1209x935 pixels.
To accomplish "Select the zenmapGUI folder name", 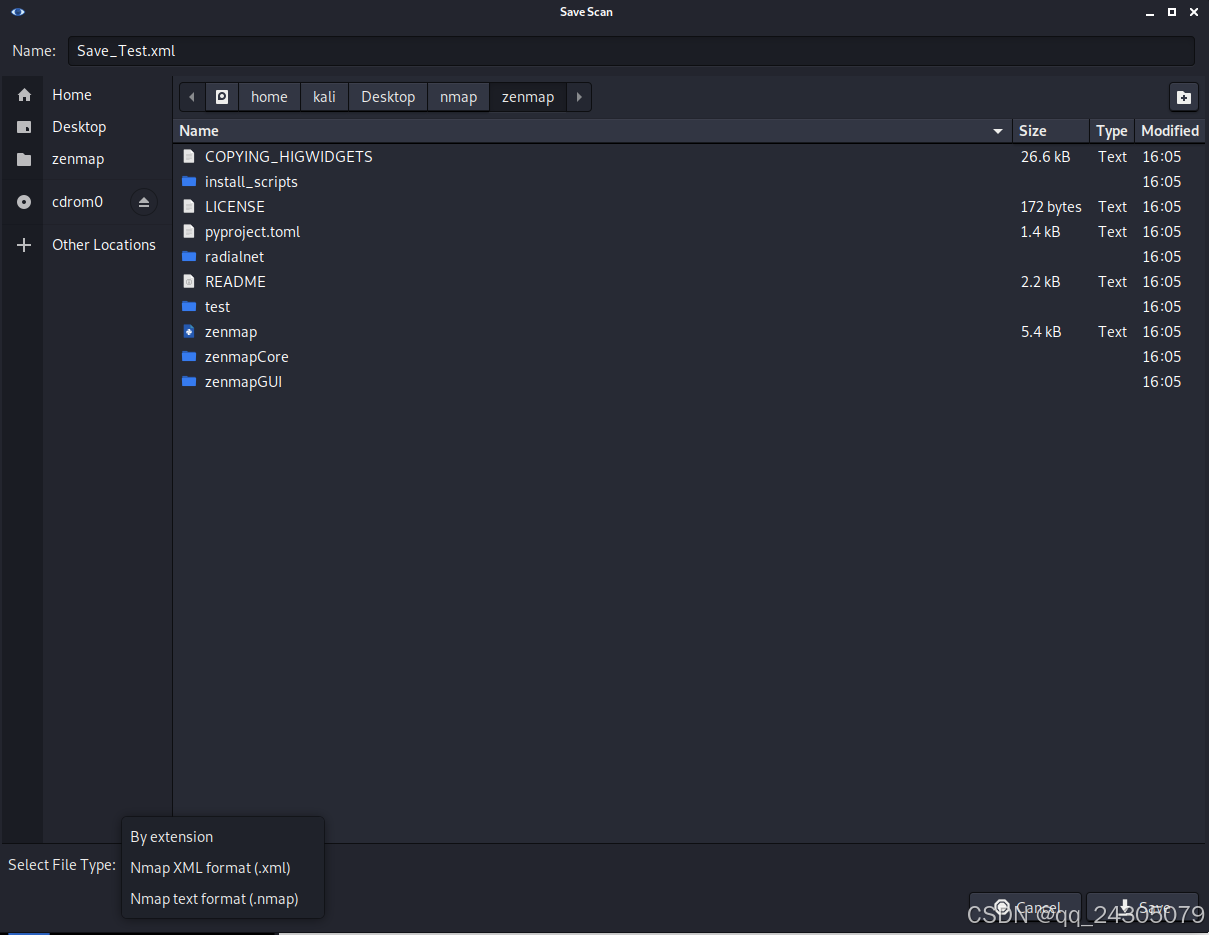I will click(243, 382).
